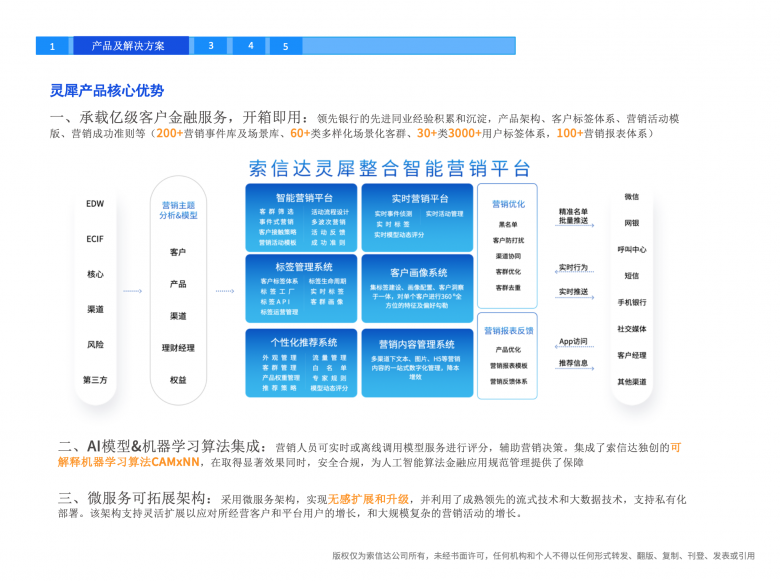The image size is (780, 581).
Task: Click 客群优化 under 营销优化
Action: [x=508, y=272]
